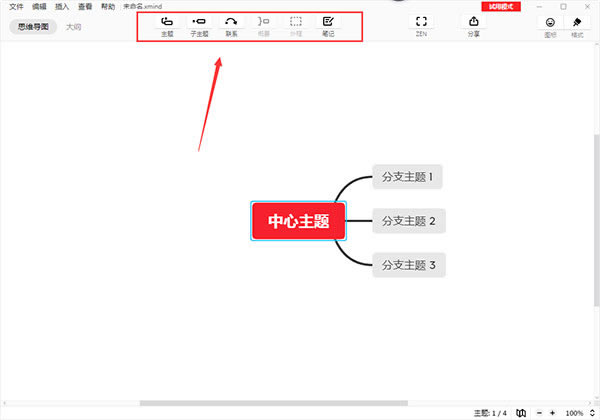Screen dimensions: 600x420
Task: Switch to the 大纲 (Outline) view
Action: tap(73, 27)
